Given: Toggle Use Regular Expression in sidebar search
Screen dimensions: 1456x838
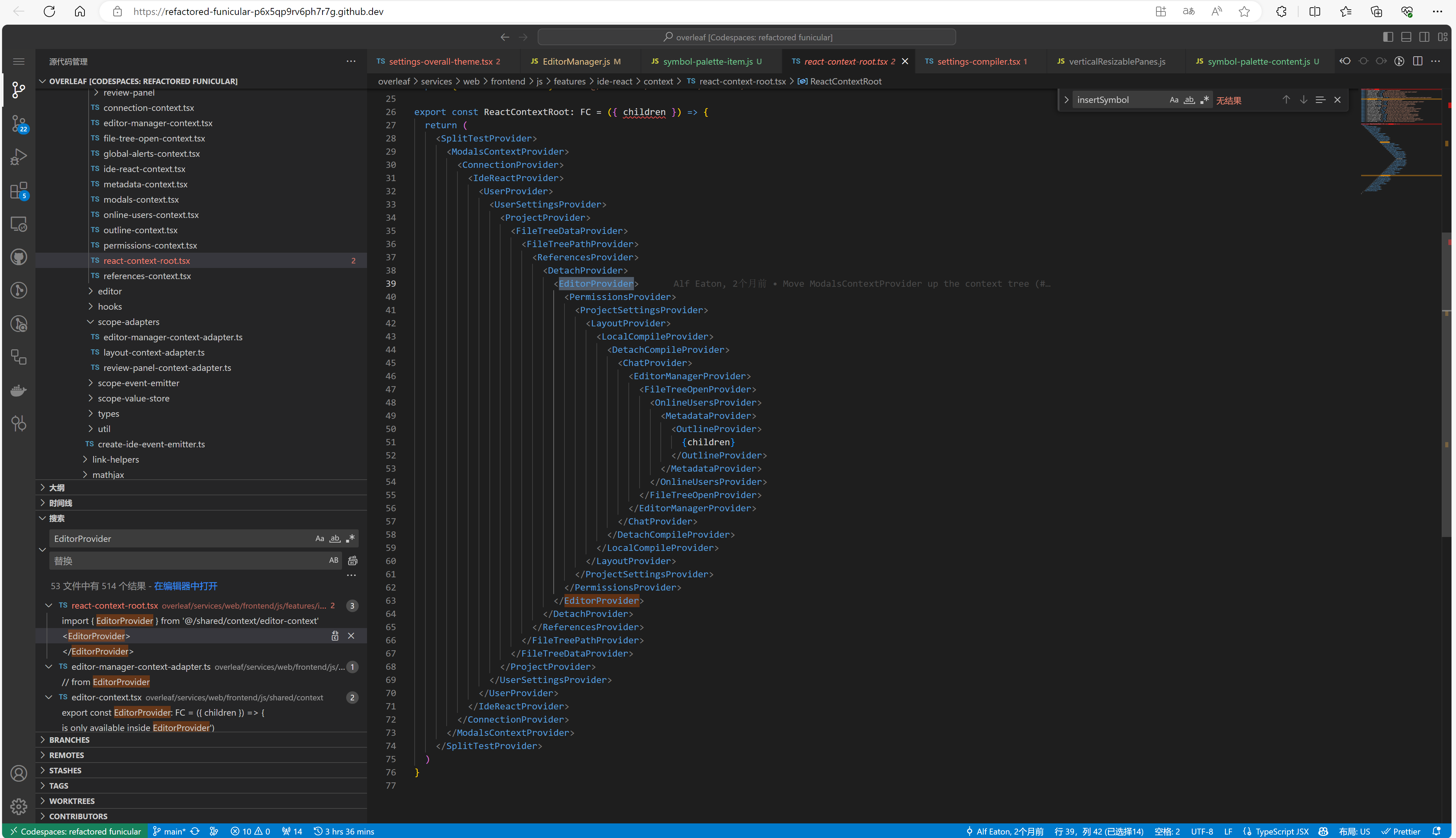Looking at the screenshot, I should click(x=350, y=539).
